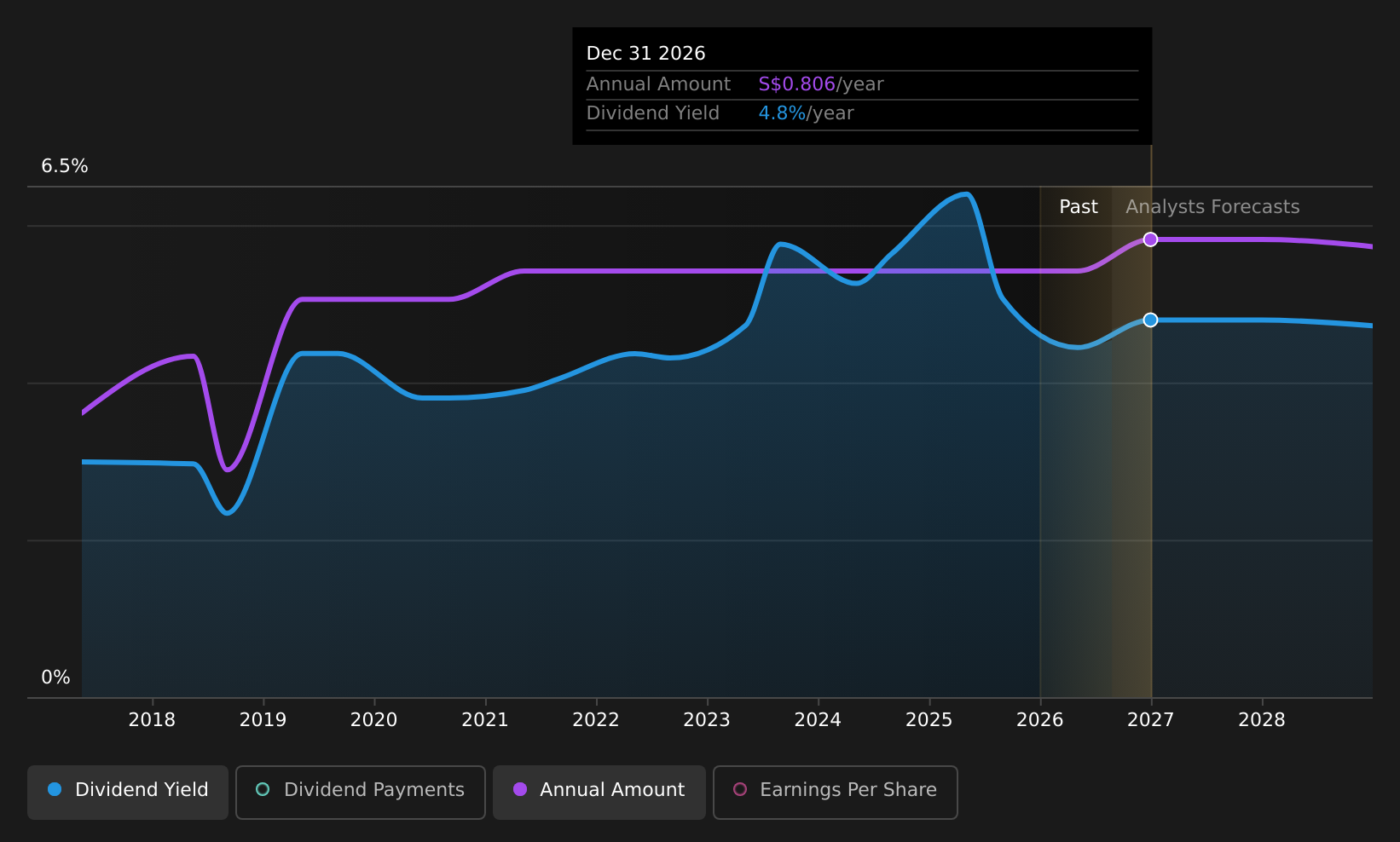Click the 2027 x-axis label
The width and height of the screenshot is (1400, 842).
1151,720
